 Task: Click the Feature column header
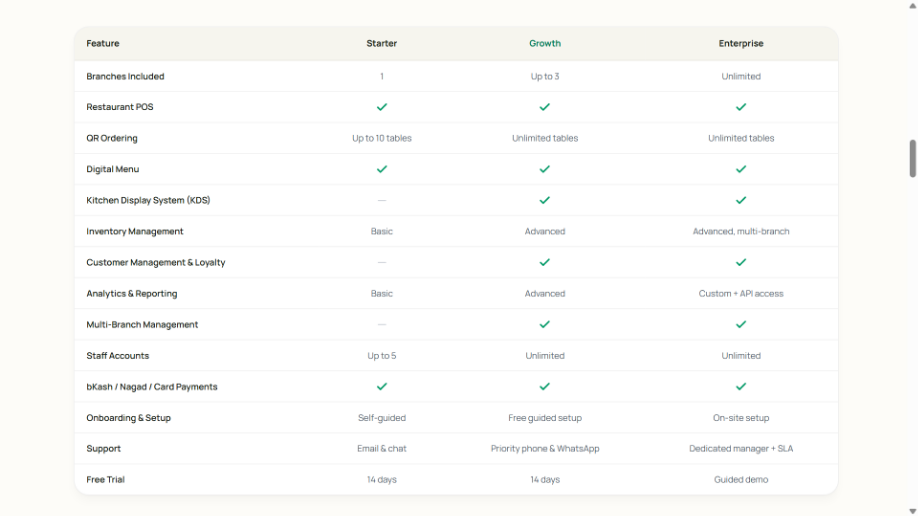click(102, 43)
